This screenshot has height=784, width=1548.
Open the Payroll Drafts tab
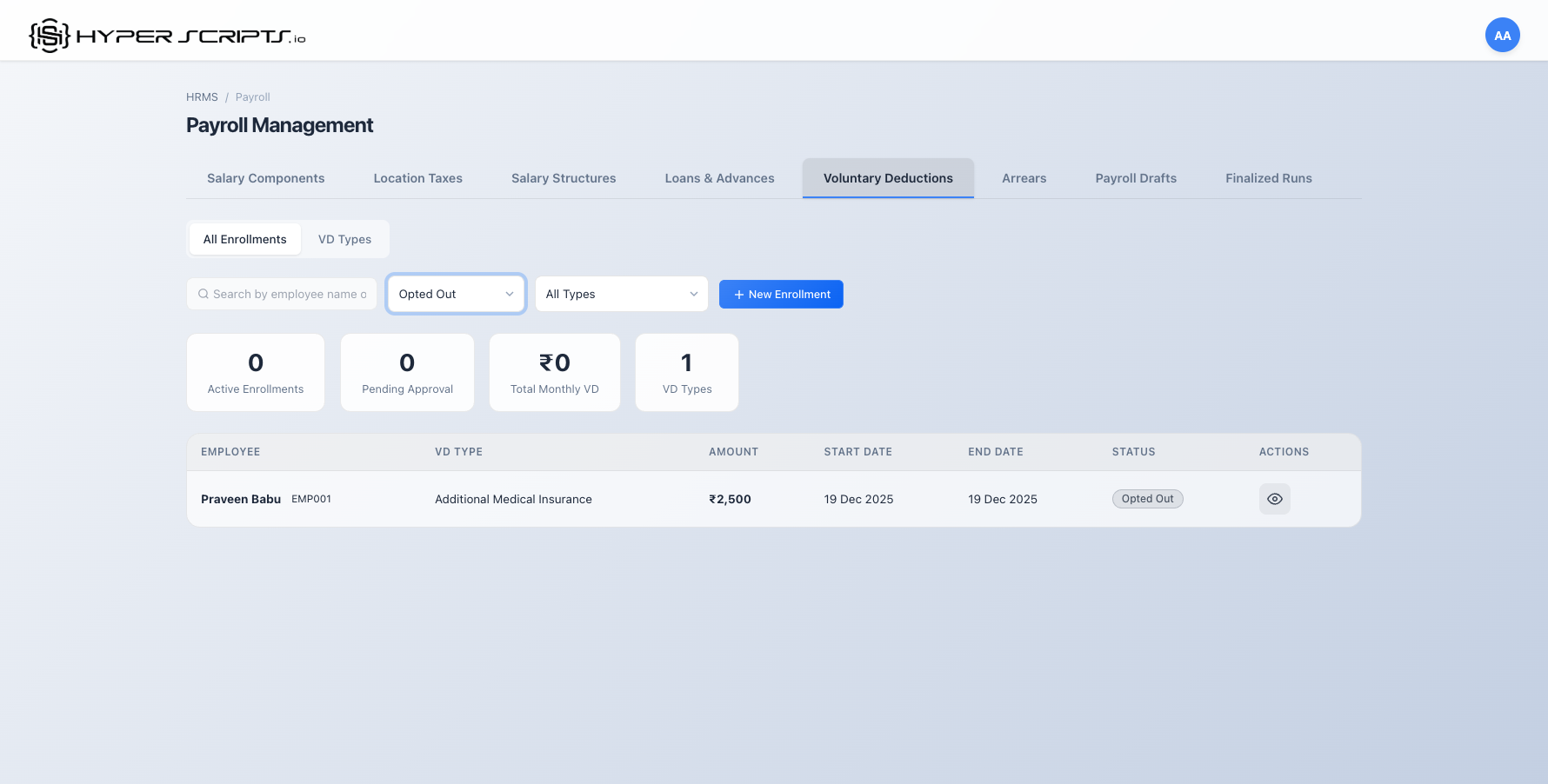(x=1136, y=178)
